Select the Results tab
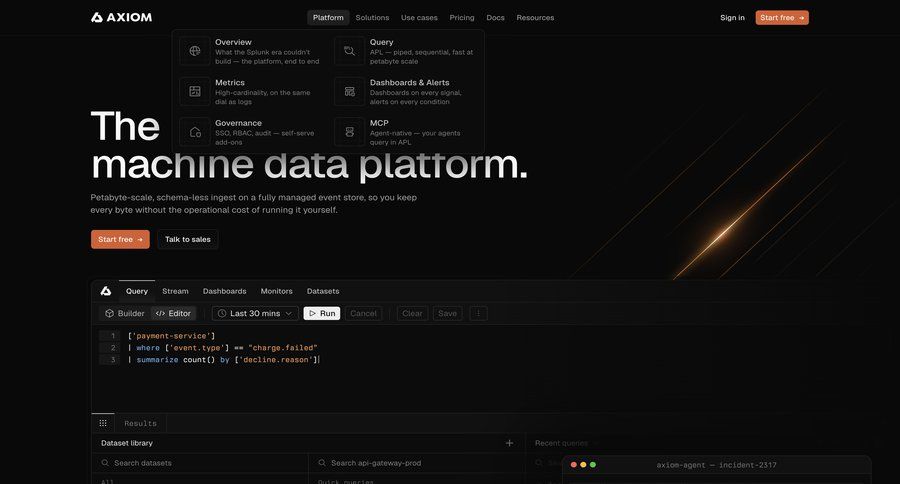This screenshot has height=484, width=900. [141, 423]
